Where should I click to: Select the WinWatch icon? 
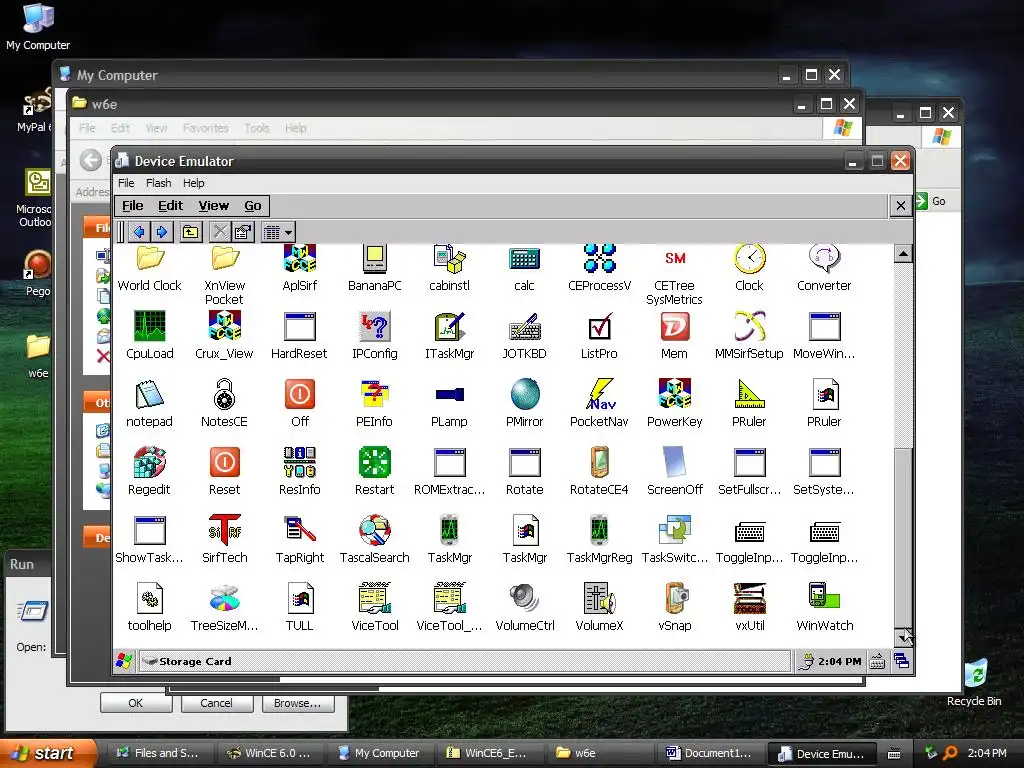[x=824, y=598]
